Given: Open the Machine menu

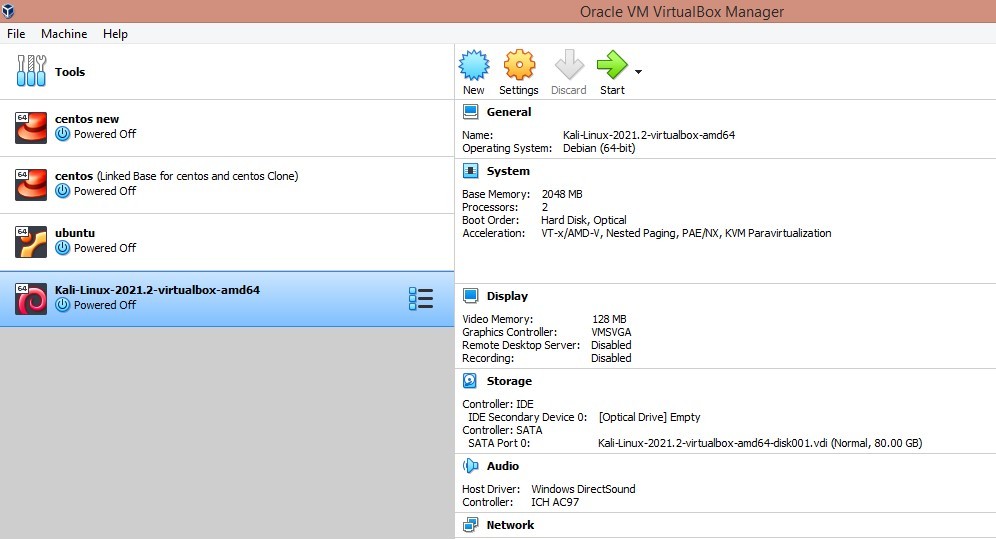Looking at the screenshot, I should tap(64, 34).
